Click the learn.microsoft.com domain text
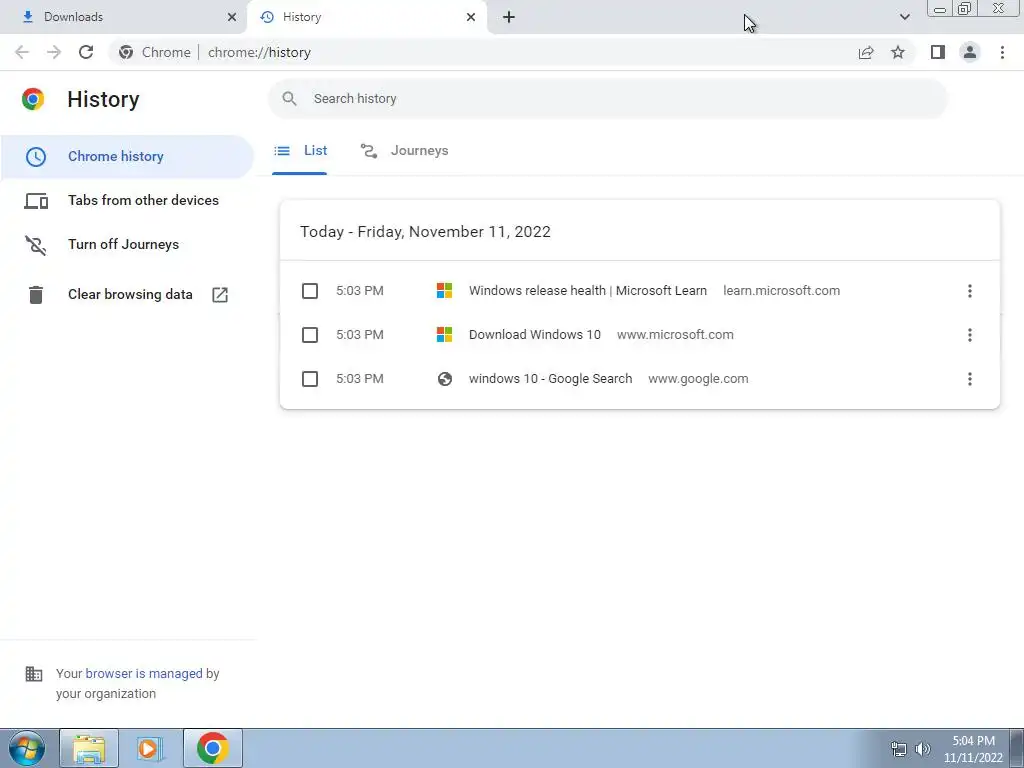The image size is (1024, 768). point(782,291)
